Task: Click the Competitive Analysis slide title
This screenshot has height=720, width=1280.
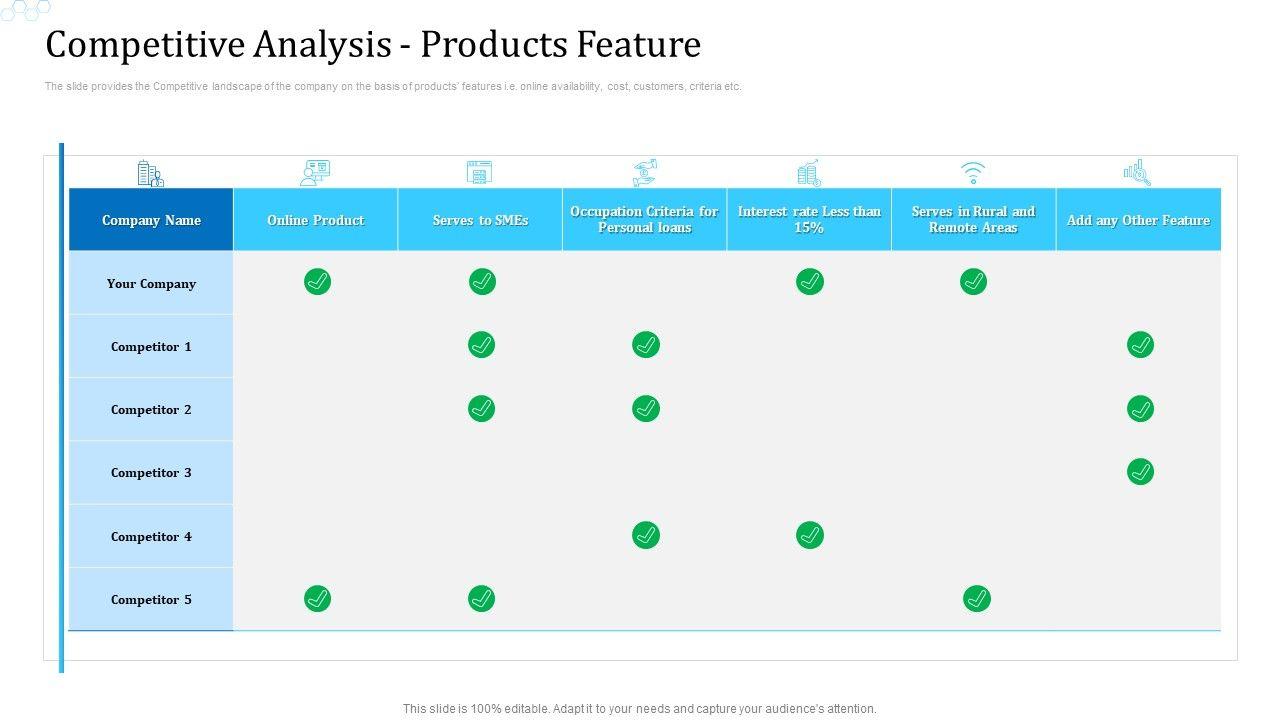Action: 373,45
